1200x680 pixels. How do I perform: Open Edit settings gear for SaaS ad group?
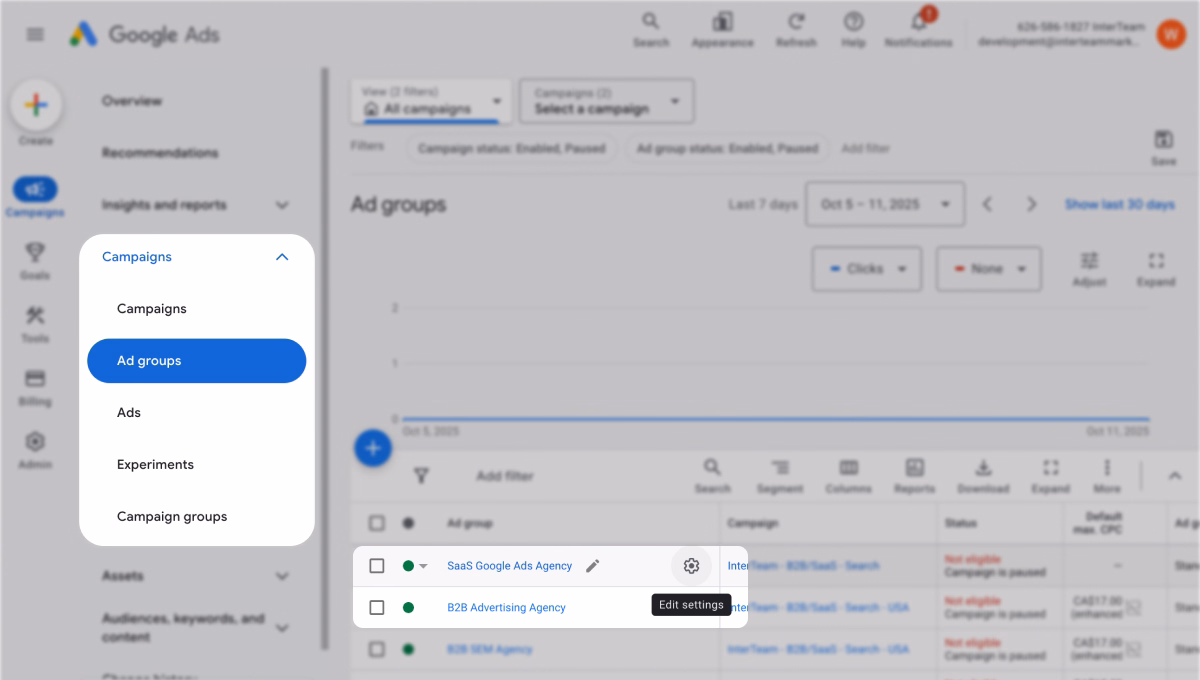pyautogui.click(x=691, y=566)
